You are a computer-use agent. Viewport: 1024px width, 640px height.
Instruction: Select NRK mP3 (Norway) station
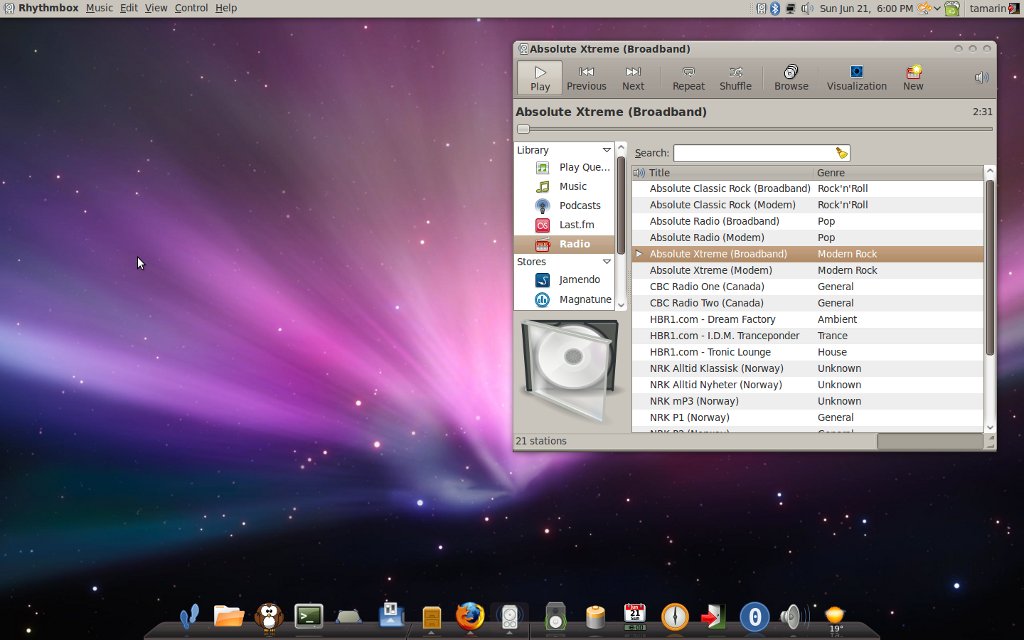(807, 400)
